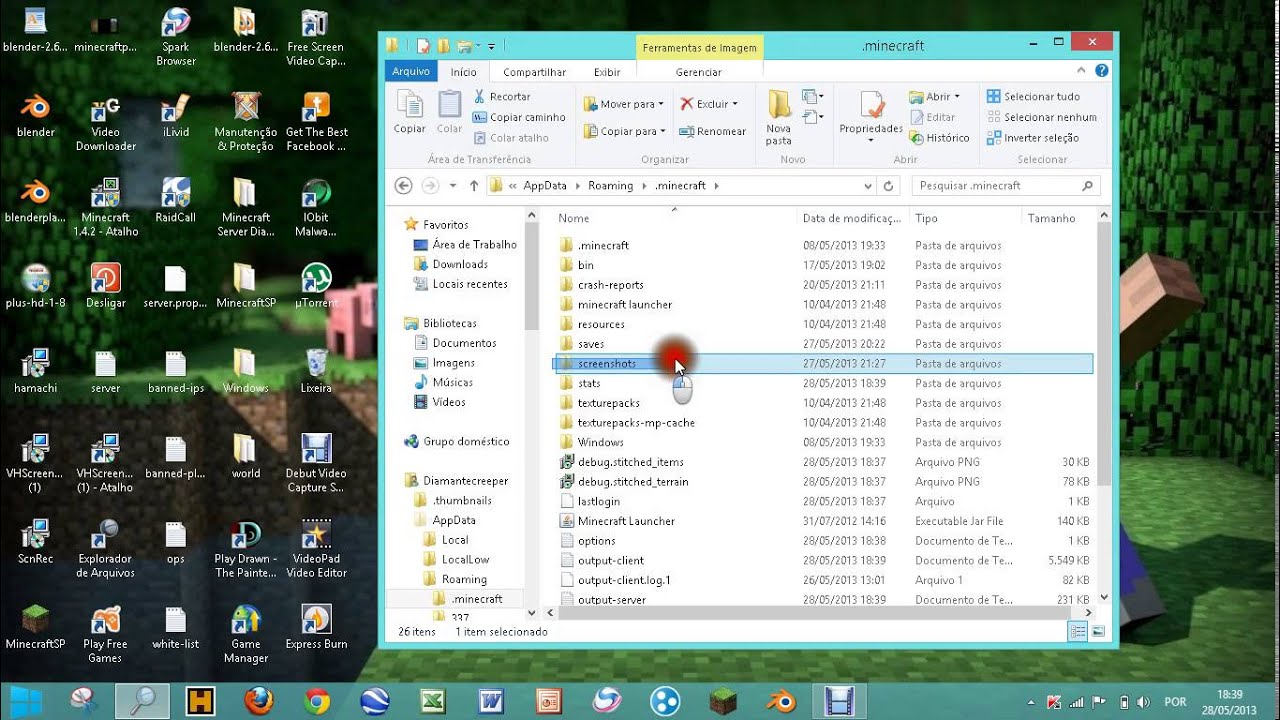Switch to the Início ribbon tab
The width and height of the screenshot is (1280, 720).
464,72
